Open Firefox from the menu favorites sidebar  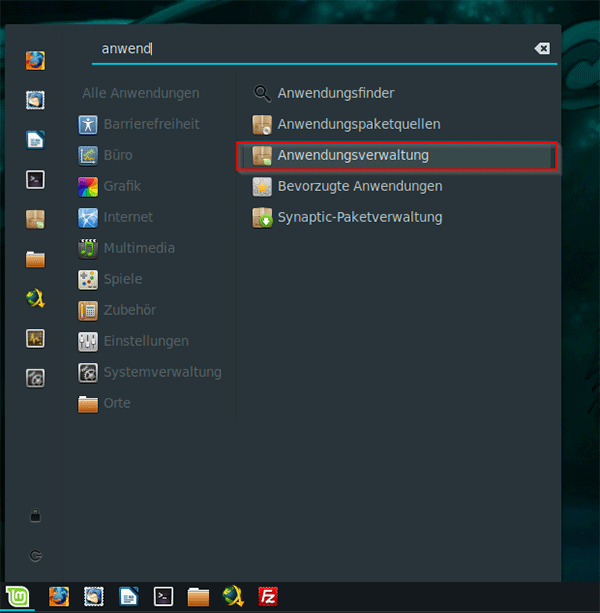click(36, 59)
